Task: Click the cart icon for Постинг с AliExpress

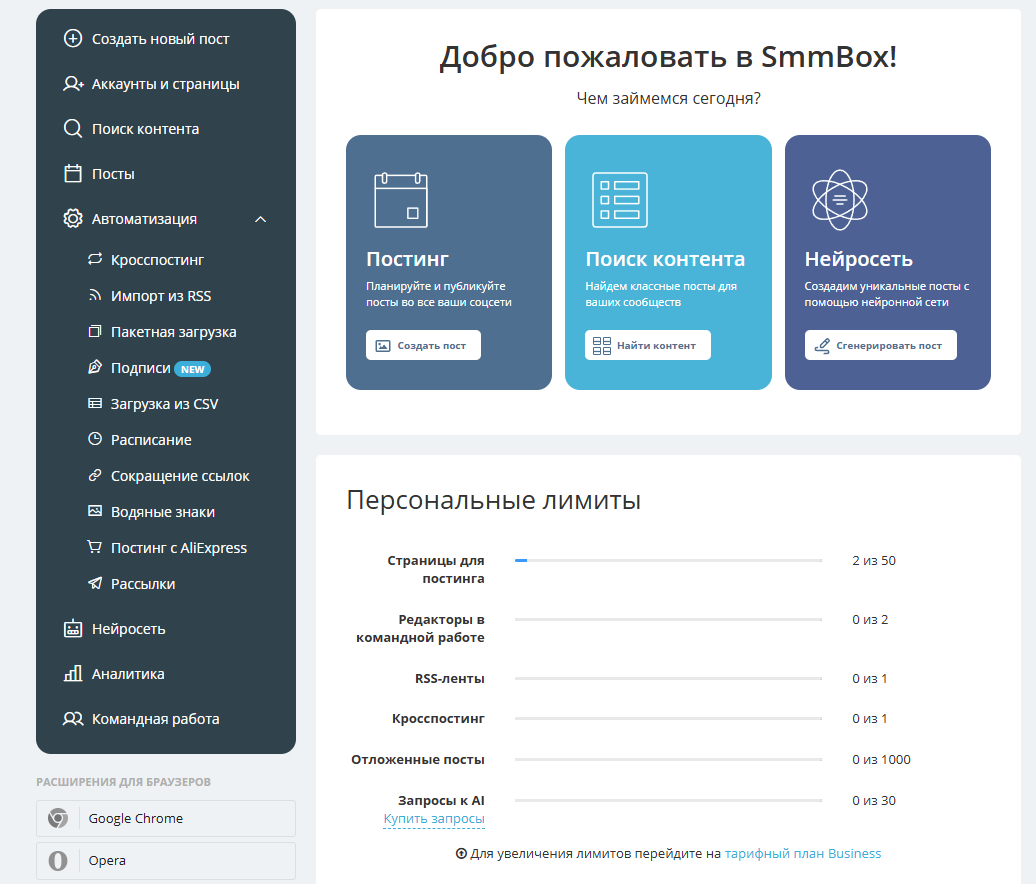Action: [x=95, y=547]
